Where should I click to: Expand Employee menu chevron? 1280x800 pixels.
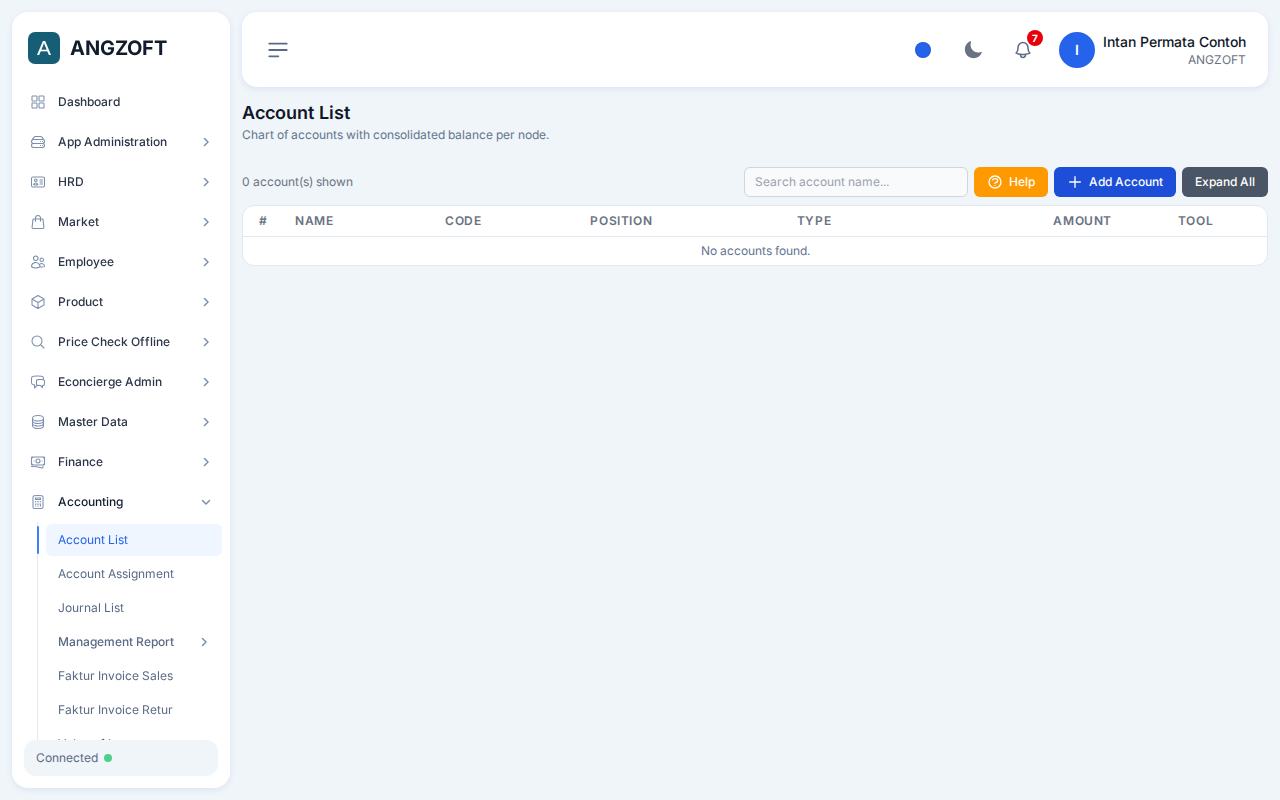(x=206, y=262)
